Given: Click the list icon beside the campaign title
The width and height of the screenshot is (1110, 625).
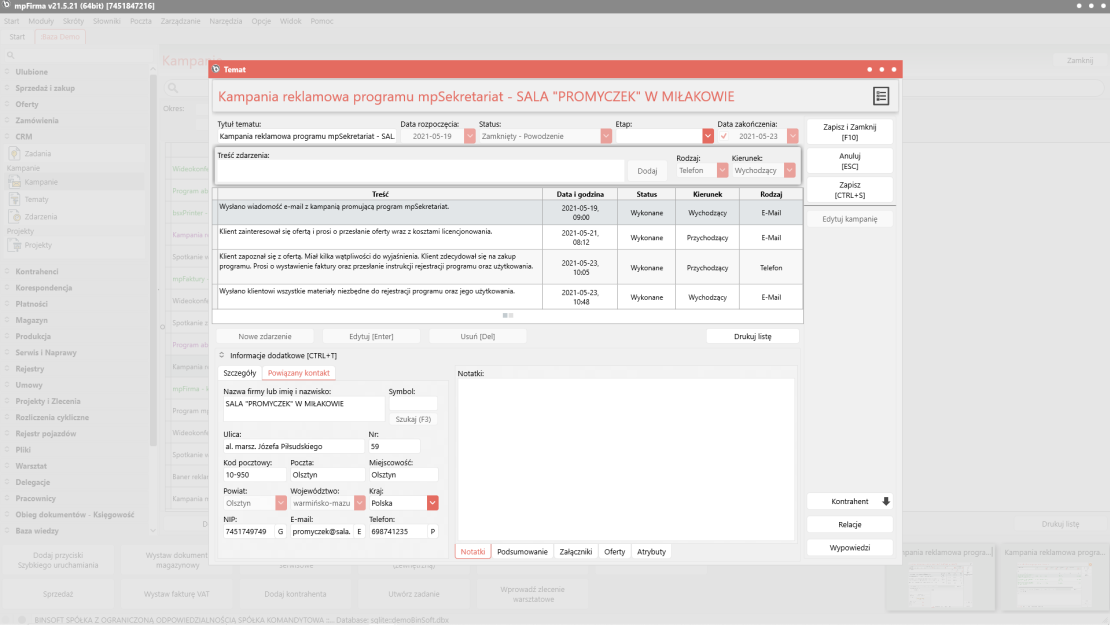Looking at the screenshot, I should (x=881, y=96).
